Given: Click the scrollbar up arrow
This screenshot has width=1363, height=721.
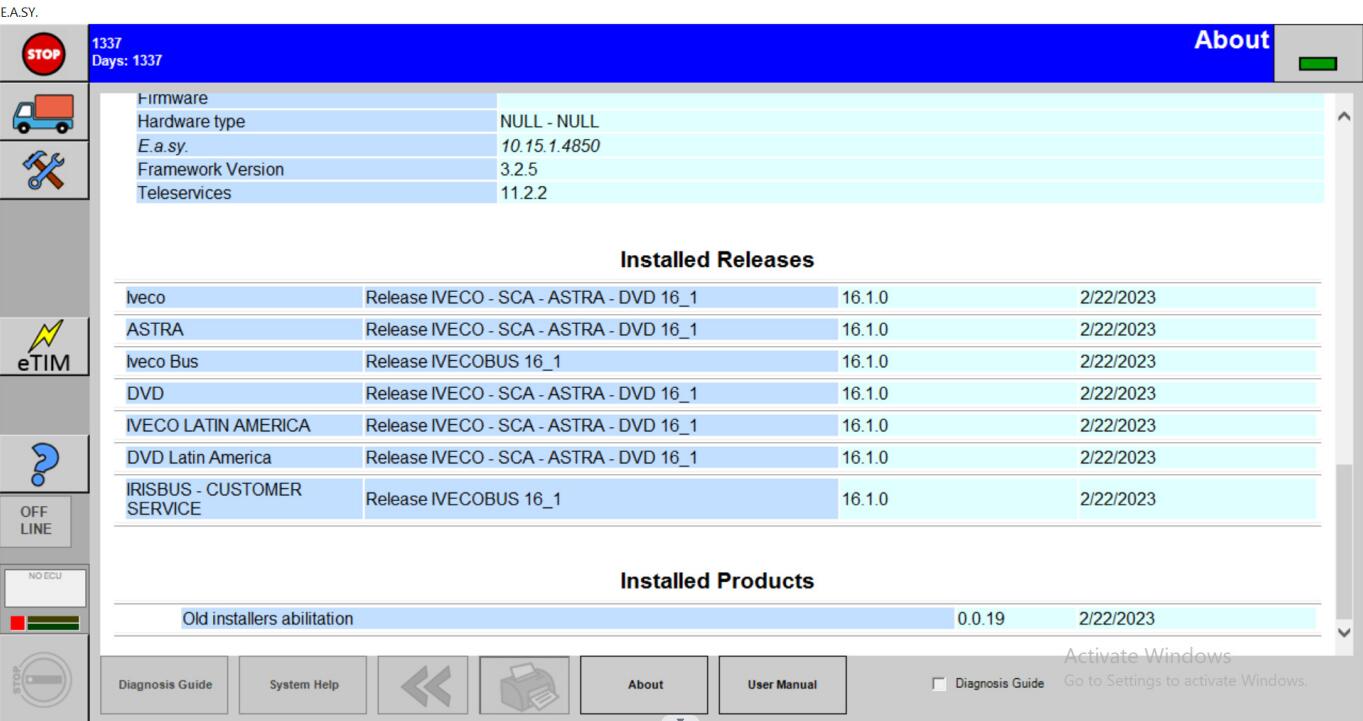Looking at the screenshot, I should [x=1346, y=118].
